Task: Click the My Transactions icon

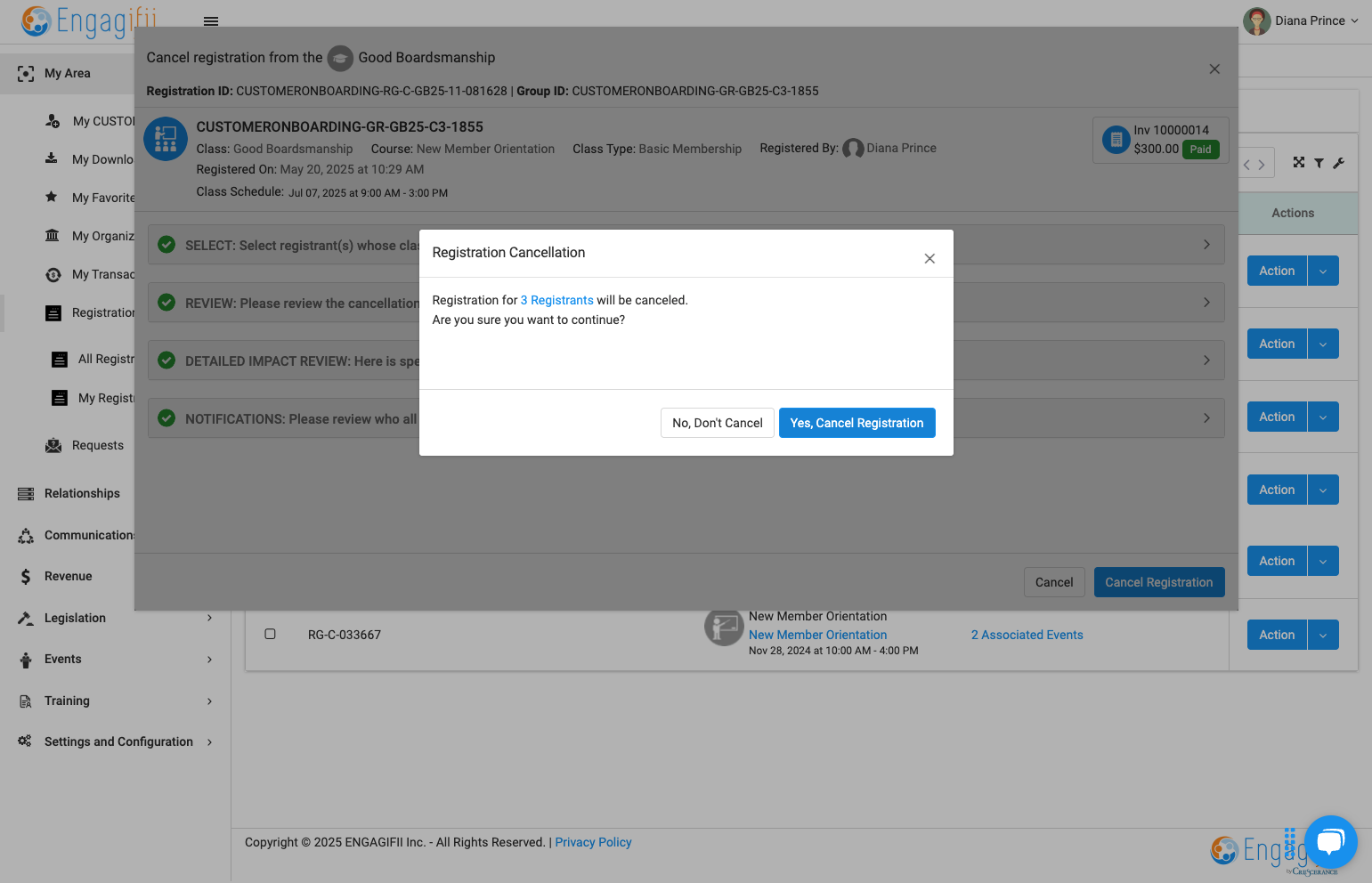Action: [x=53, y=274]
